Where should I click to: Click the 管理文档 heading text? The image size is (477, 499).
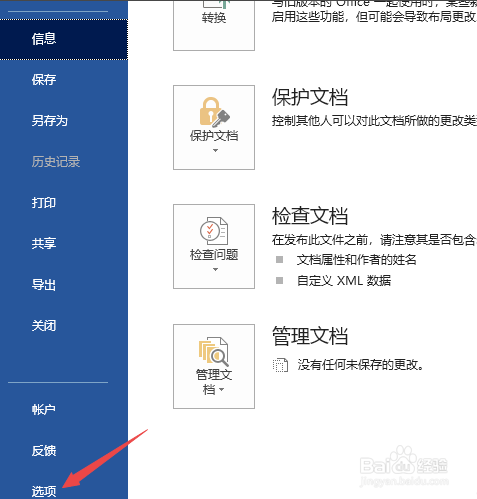tap(310, 336)
